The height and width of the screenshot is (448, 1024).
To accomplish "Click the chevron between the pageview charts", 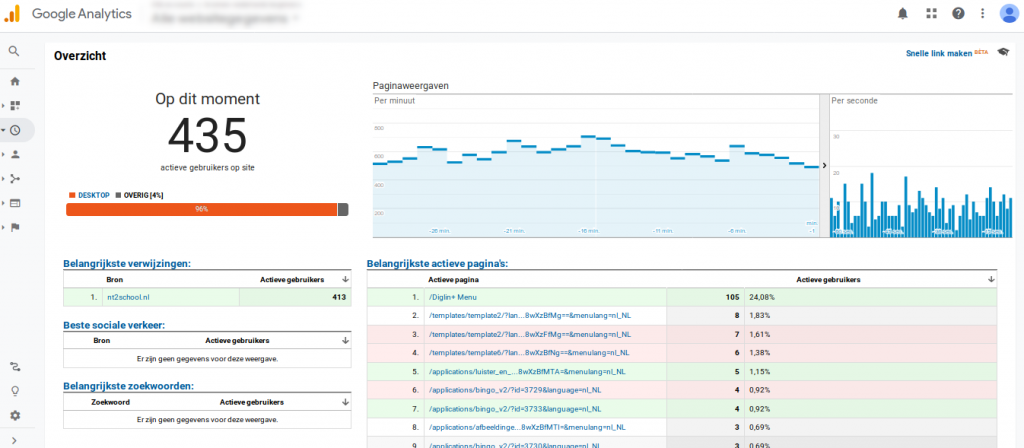I will pos(824,166).
